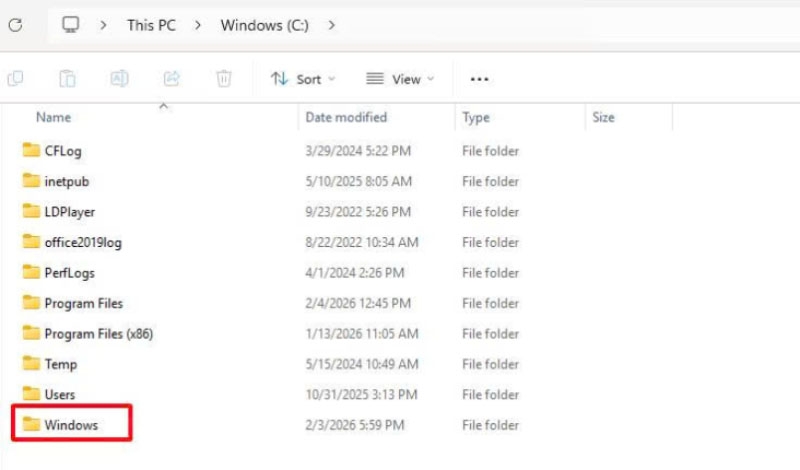Screen dimensions: 800x470
Task: Click date 4/1/2024 2:26 PM
Action: 355,273
